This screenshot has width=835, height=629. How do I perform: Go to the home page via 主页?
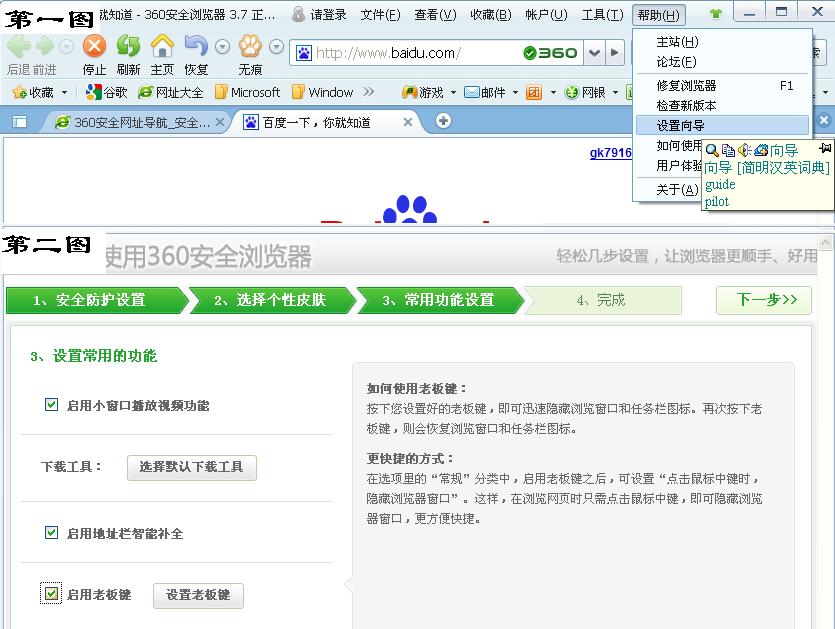162,46
